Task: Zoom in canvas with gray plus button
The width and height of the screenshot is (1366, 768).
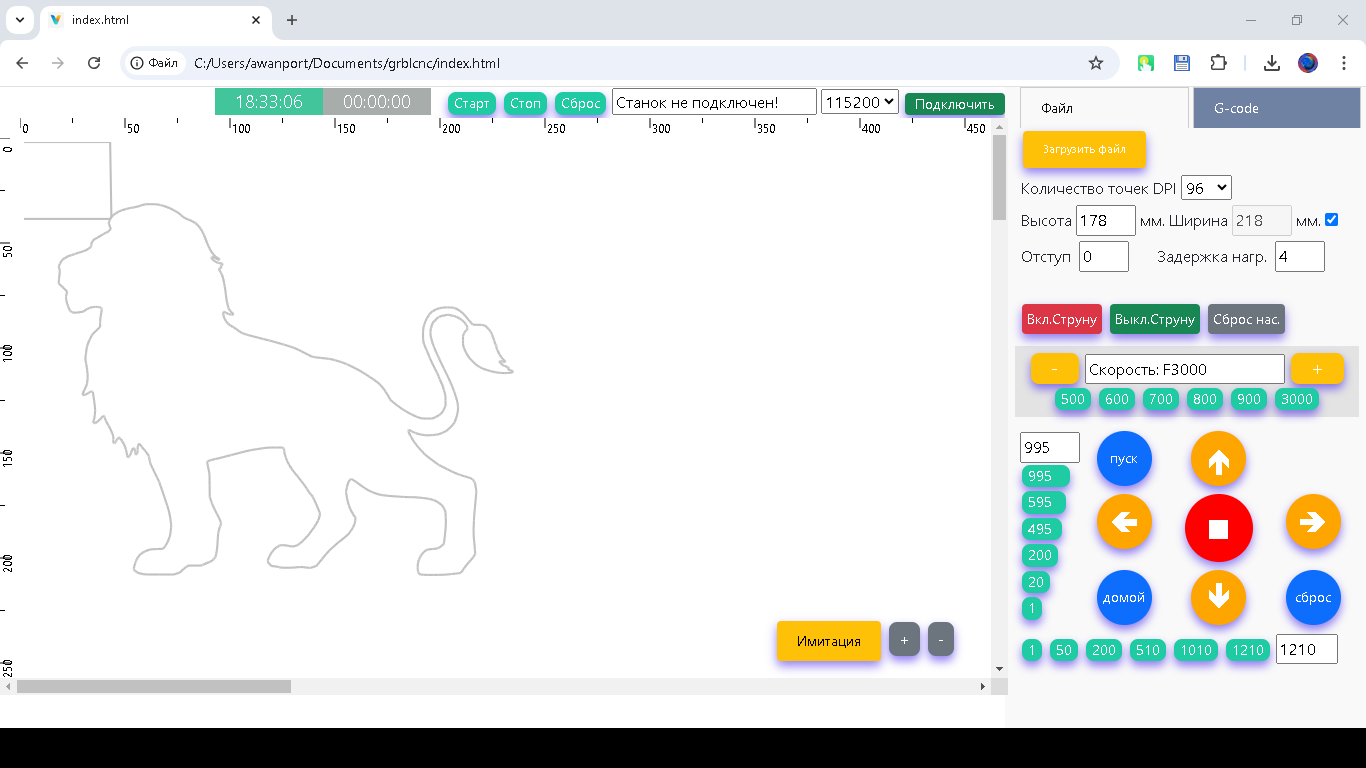Action: tap(904, 640)
